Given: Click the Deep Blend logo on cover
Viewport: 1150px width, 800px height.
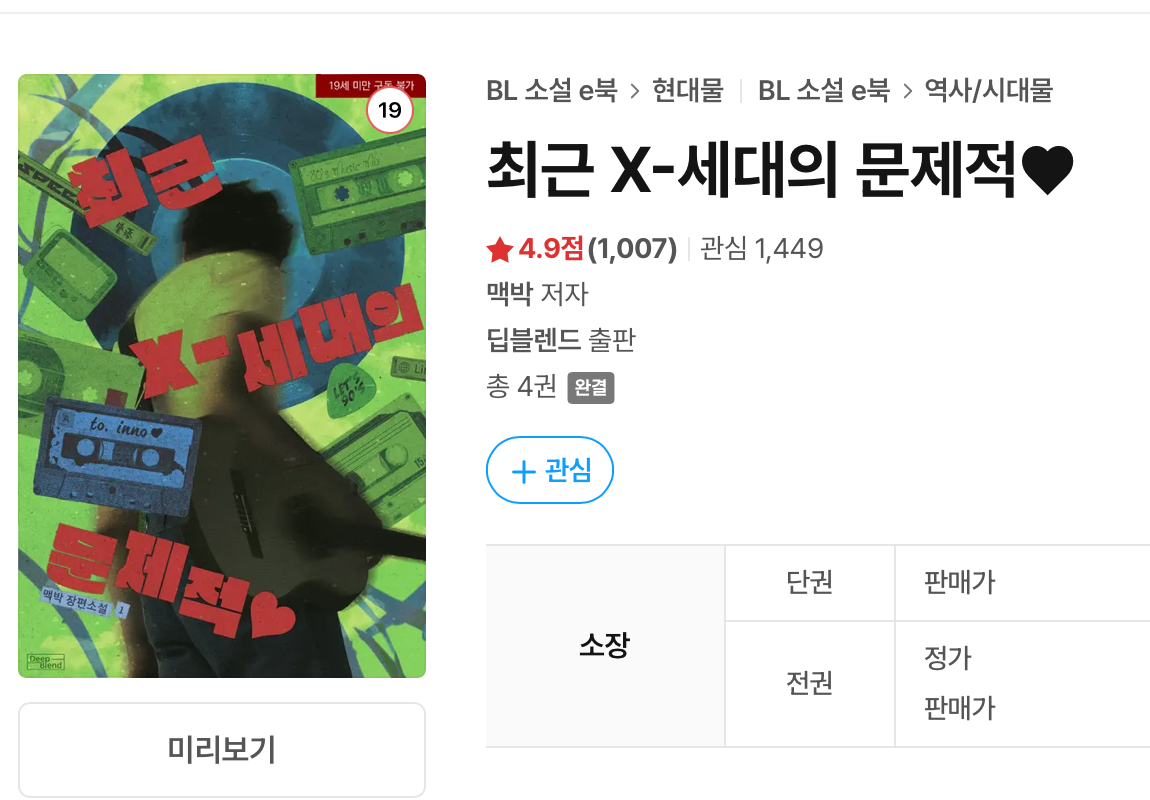Looking at the screenshot, I should click(46, 661).
